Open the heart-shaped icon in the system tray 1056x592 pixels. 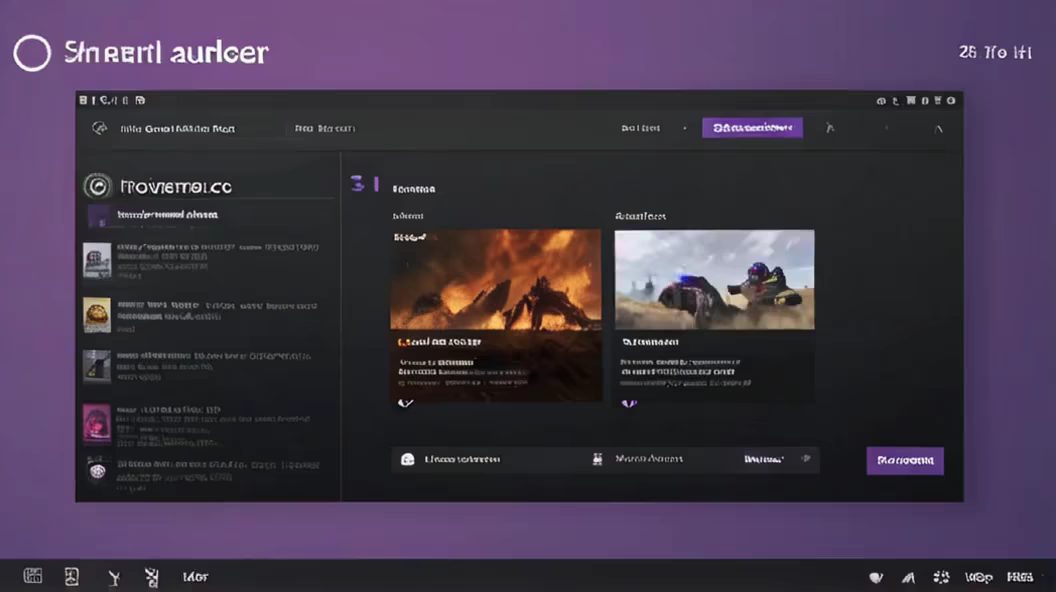tap(876, 577)
